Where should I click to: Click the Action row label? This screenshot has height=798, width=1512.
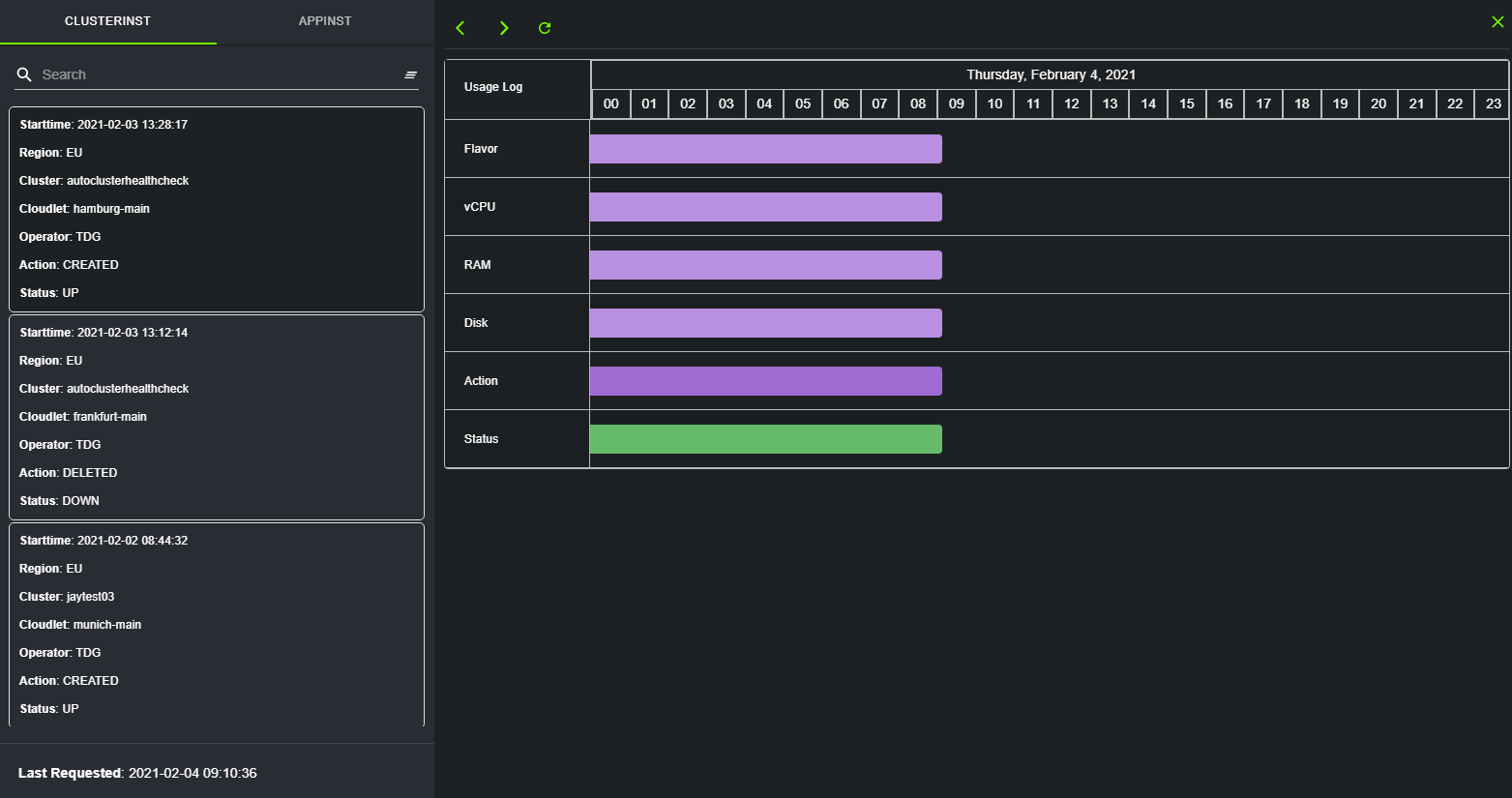481,381
